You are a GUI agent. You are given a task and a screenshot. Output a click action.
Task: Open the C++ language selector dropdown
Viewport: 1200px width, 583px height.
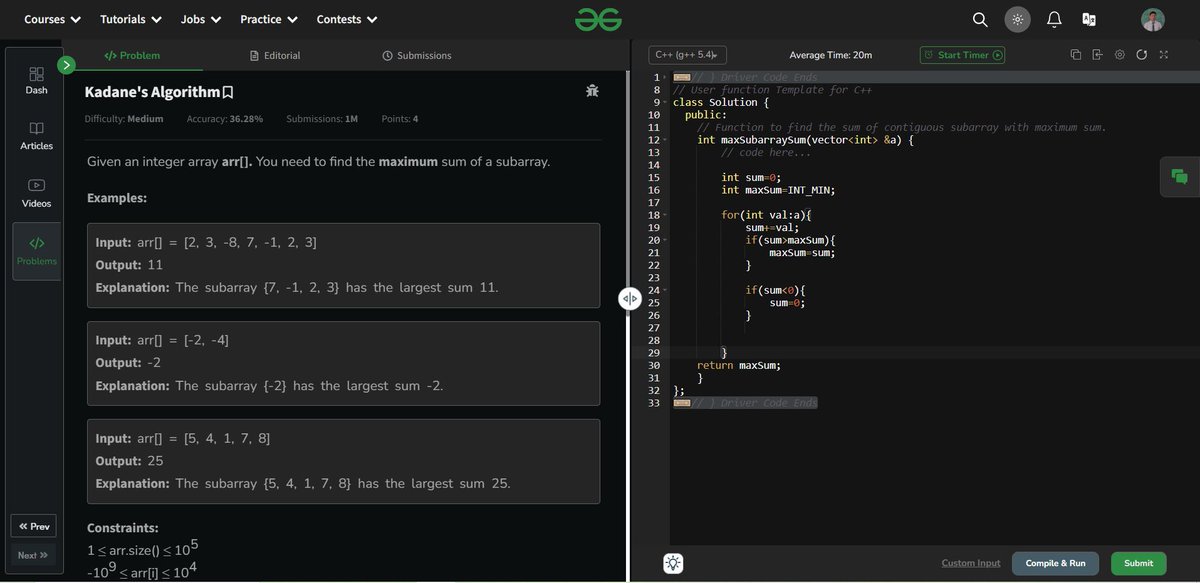688,55
